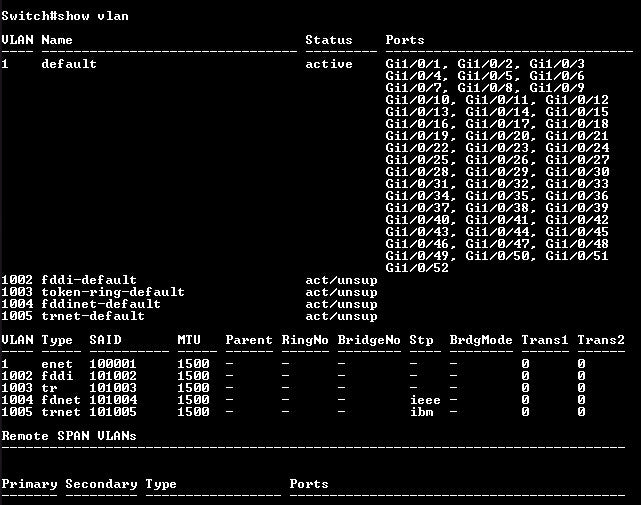Click port 'Gi1/0/34'
Viewport: 641px width, 505px height.
point(417,196)
